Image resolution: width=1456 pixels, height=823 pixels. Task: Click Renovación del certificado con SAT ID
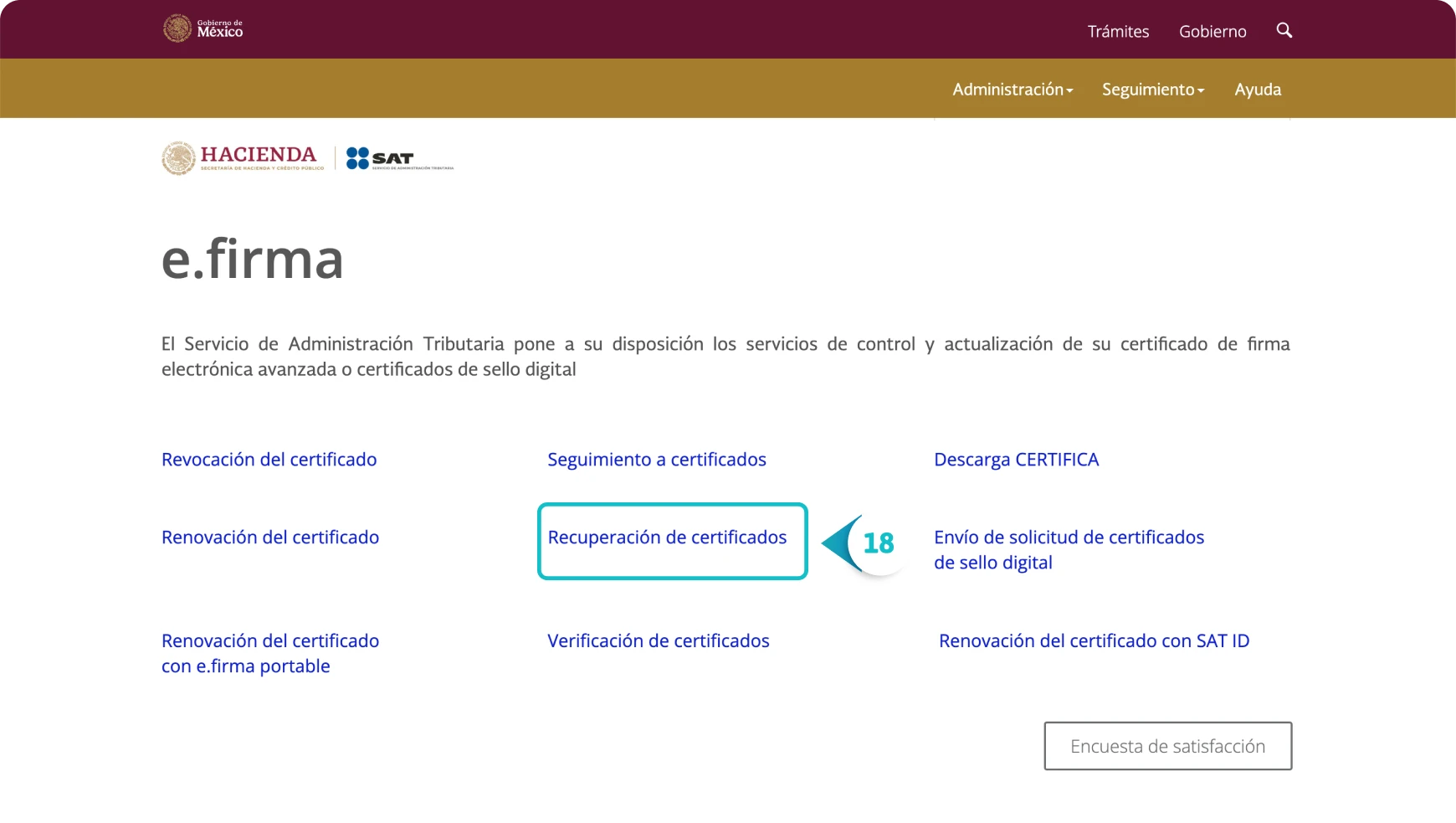pos(1093,641)
